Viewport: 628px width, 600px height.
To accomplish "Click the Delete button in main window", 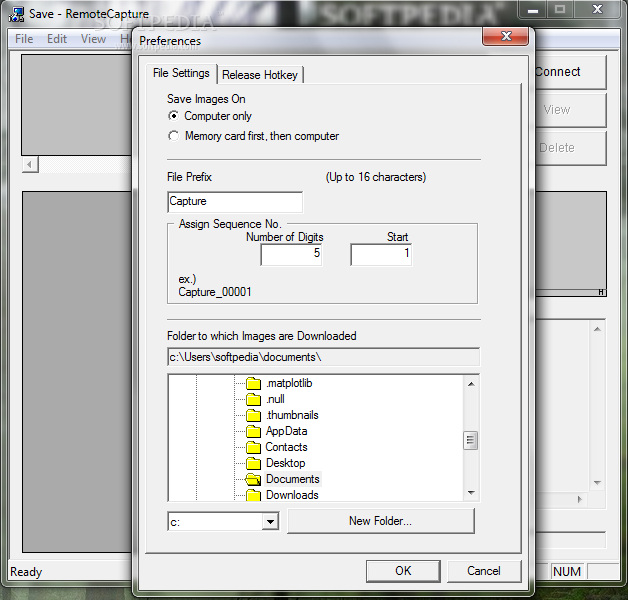I will (x=570, y=148).
